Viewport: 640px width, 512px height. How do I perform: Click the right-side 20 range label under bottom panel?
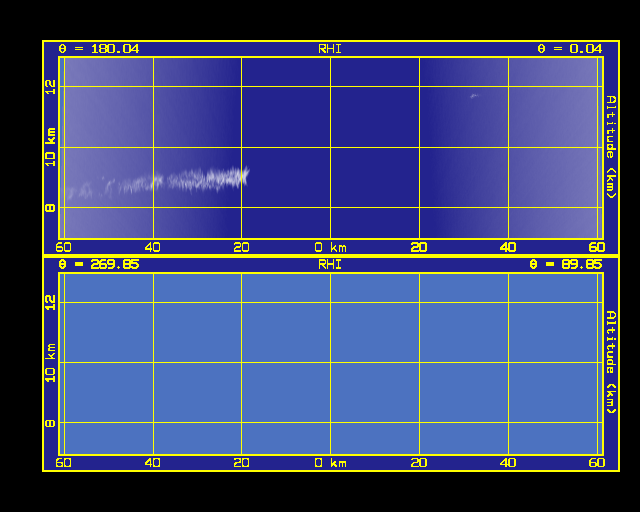(419, 463)
